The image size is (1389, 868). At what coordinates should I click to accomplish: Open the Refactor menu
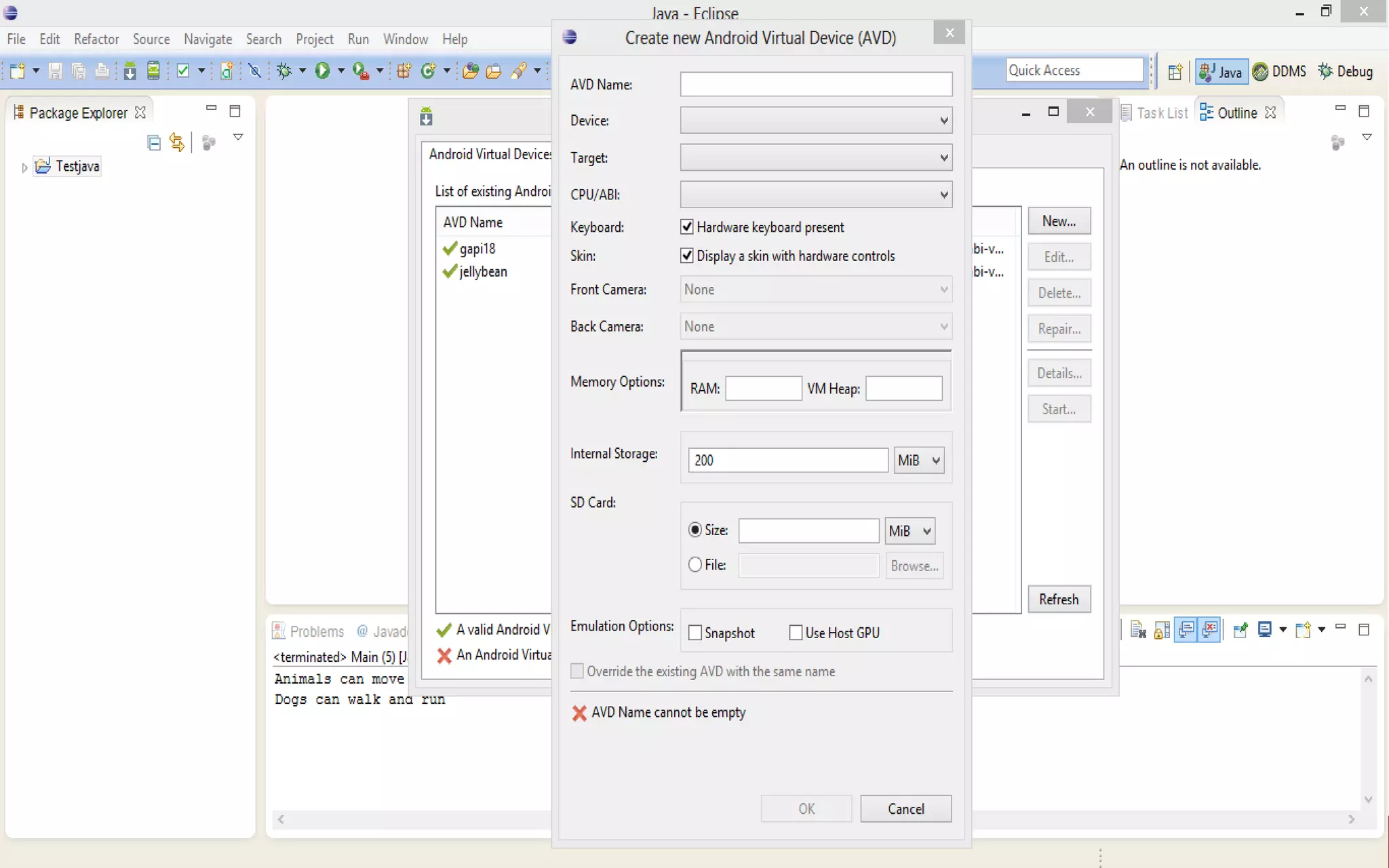[96, 39]
